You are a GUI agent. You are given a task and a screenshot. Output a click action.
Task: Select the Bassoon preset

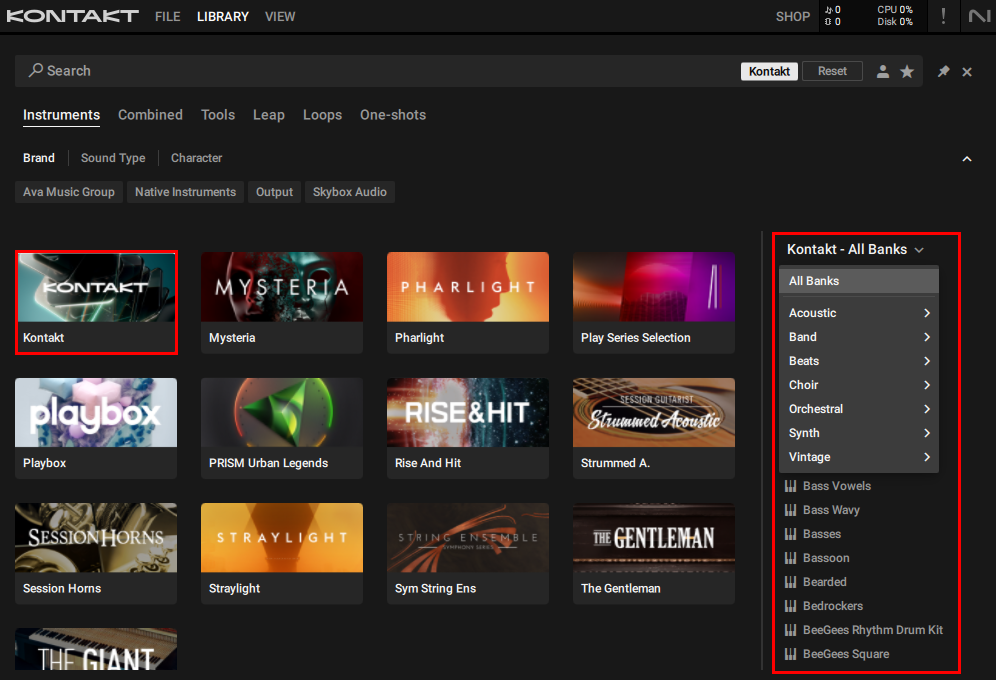coord(826,558)
